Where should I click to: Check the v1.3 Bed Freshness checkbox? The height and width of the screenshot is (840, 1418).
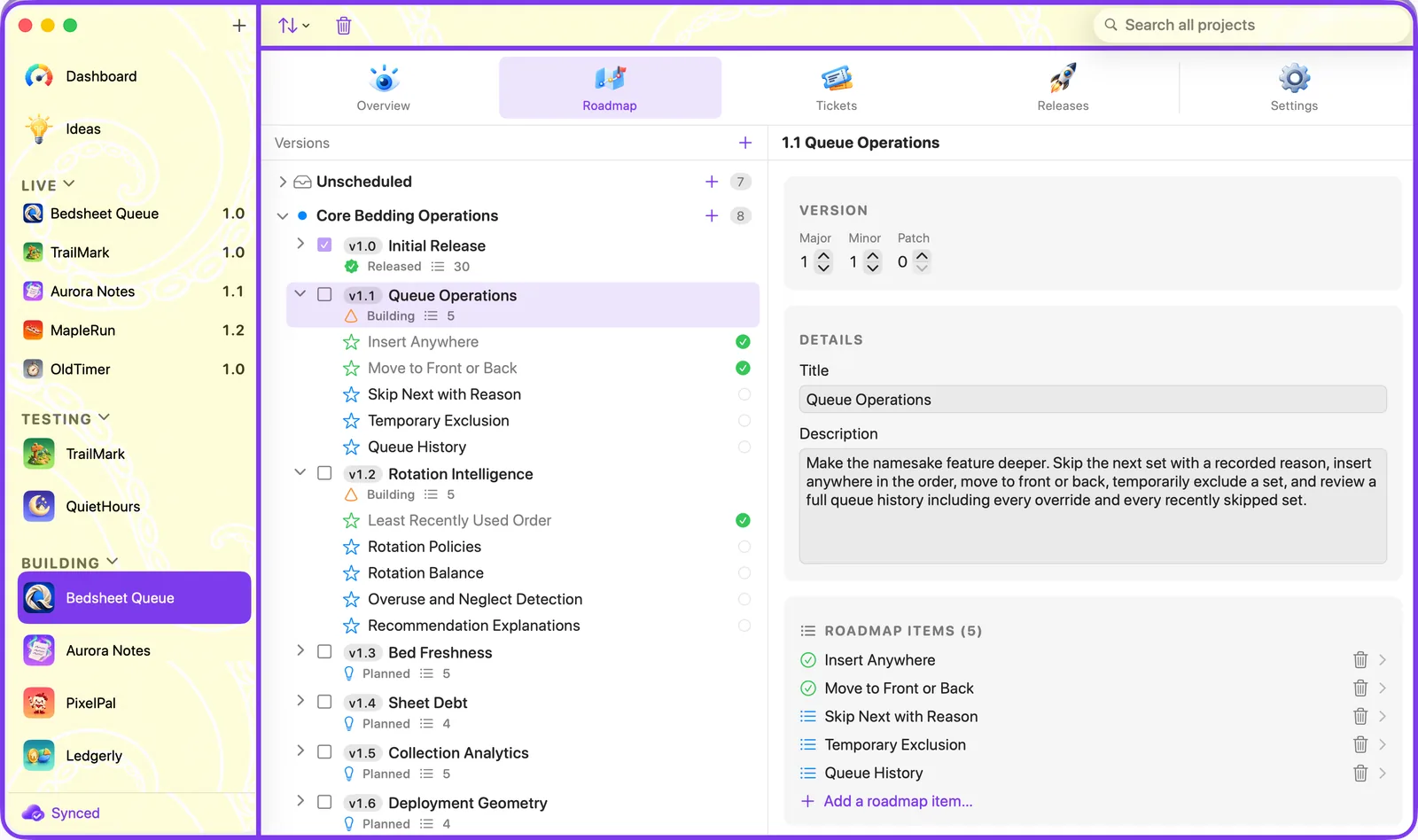pos(324,651)
